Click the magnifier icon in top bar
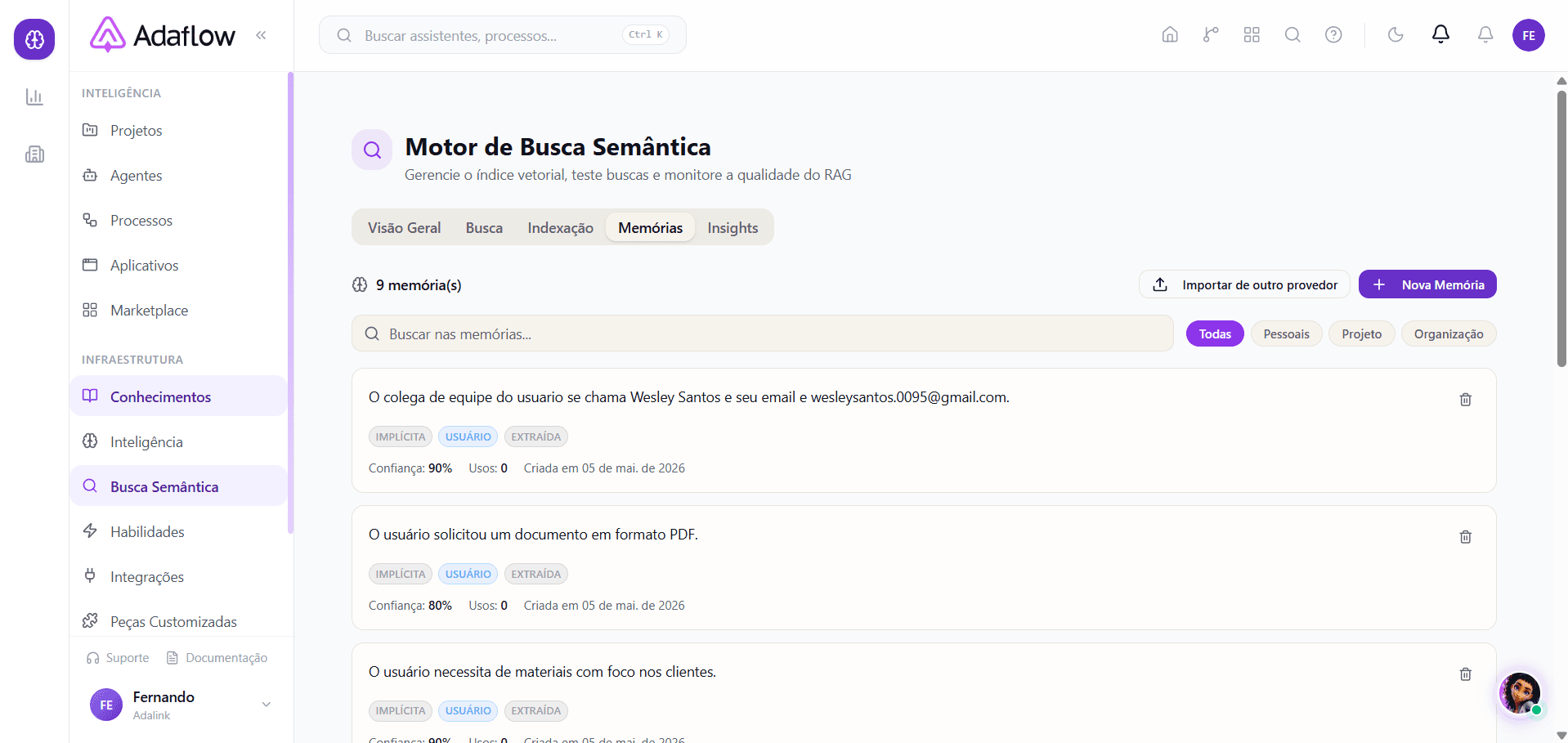This screenshot has width=1568, height=743. point(1292,34)
